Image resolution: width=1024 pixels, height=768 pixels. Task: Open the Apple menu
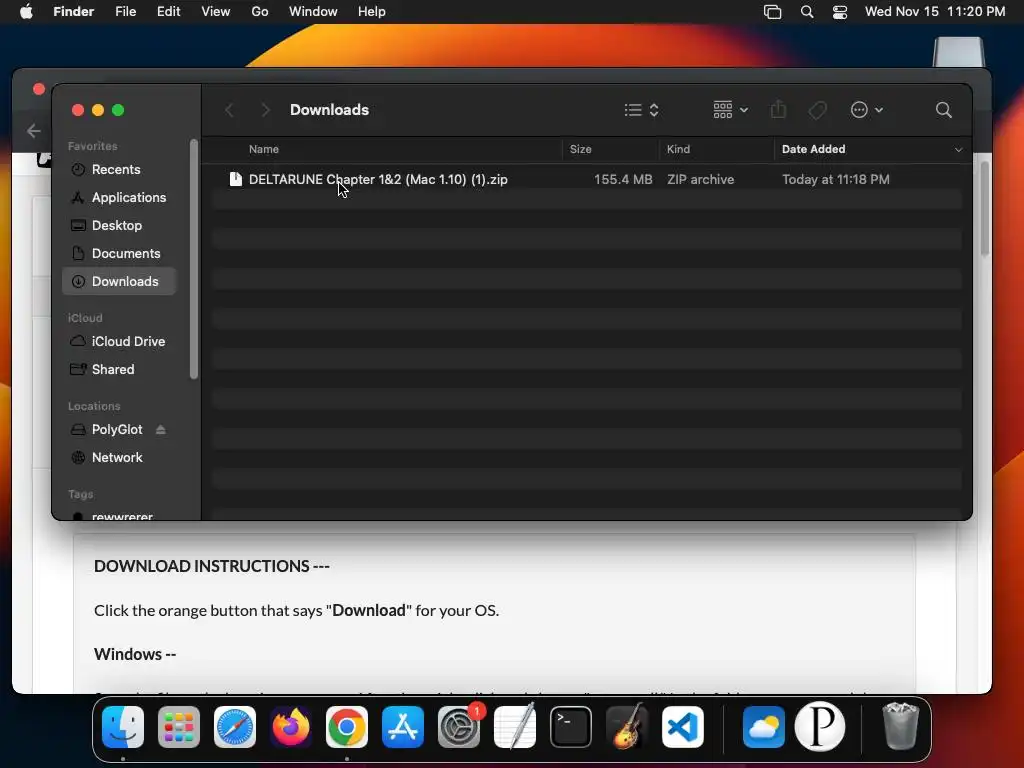pyautogui.click(x=26, y=12)
